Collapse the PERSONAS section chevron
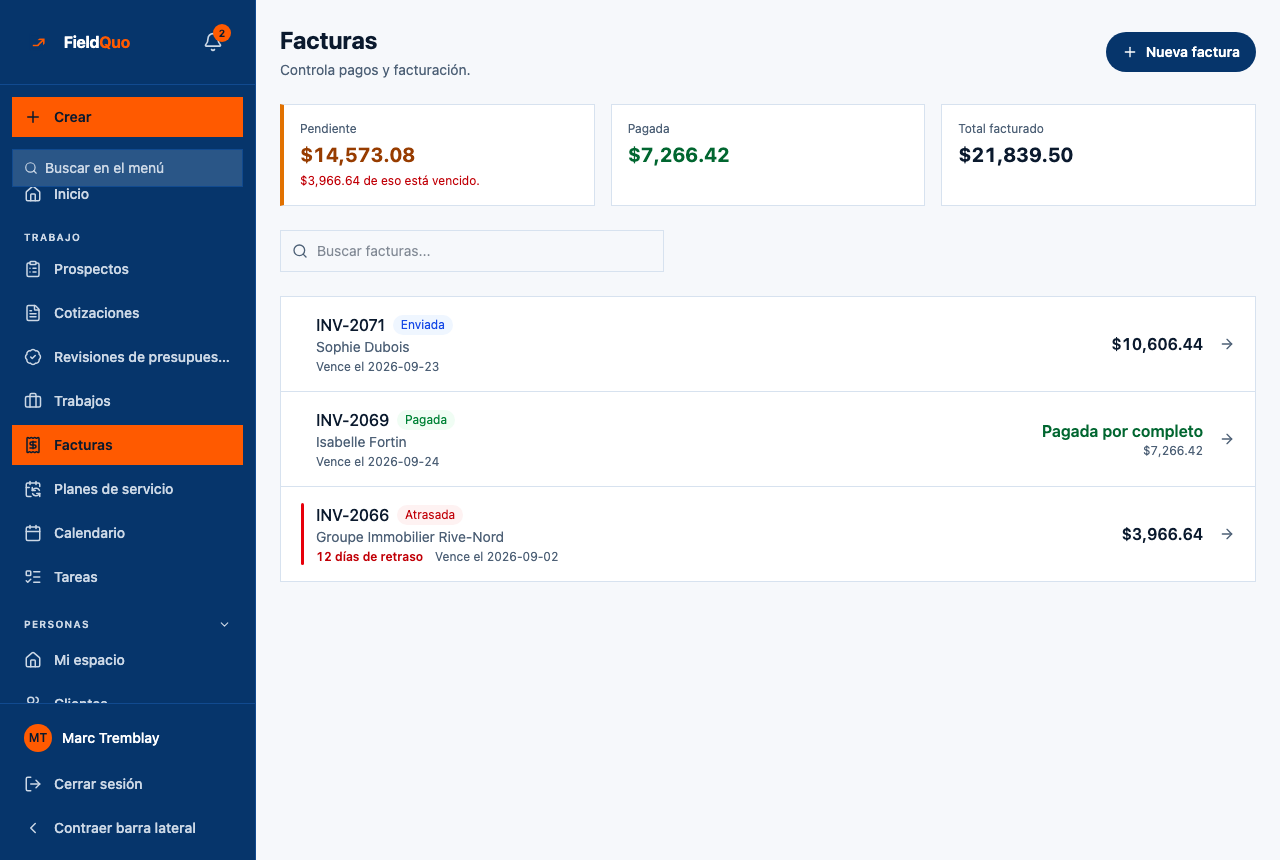 pyautogui.click(x=225, y=624)
